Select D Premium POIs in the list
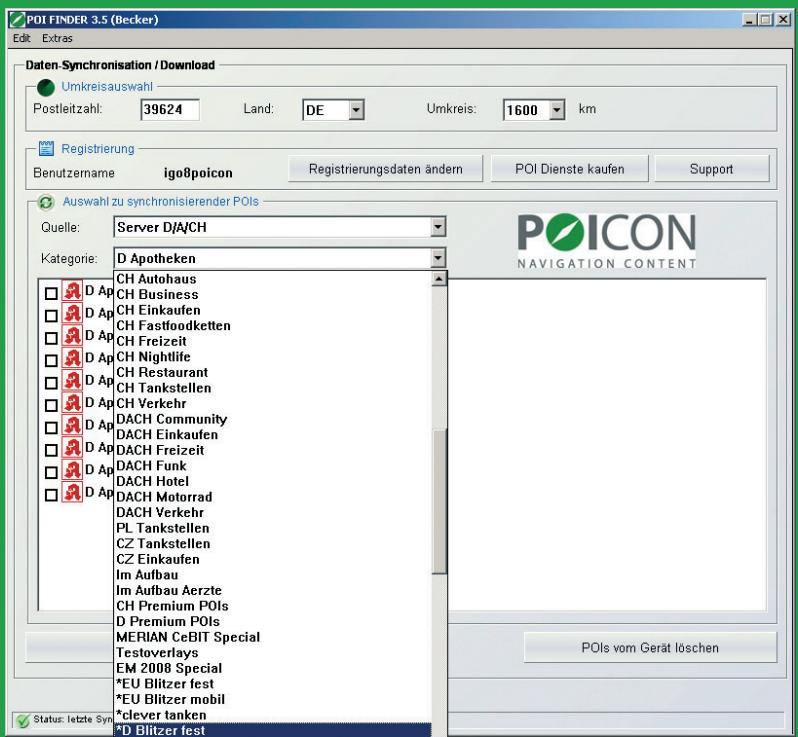Screen dimensions: 798x737 [x=273, y=621]
